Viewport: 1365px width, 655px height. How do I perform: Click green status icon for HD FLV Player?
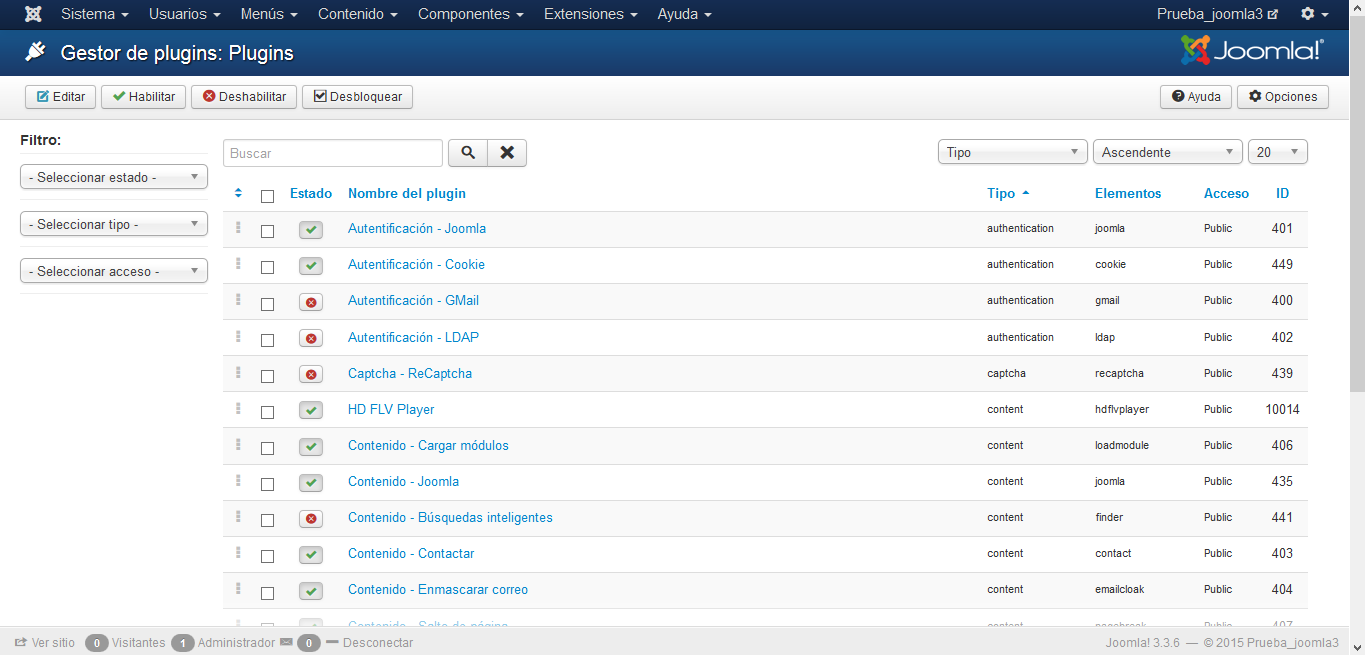point(311,410)
